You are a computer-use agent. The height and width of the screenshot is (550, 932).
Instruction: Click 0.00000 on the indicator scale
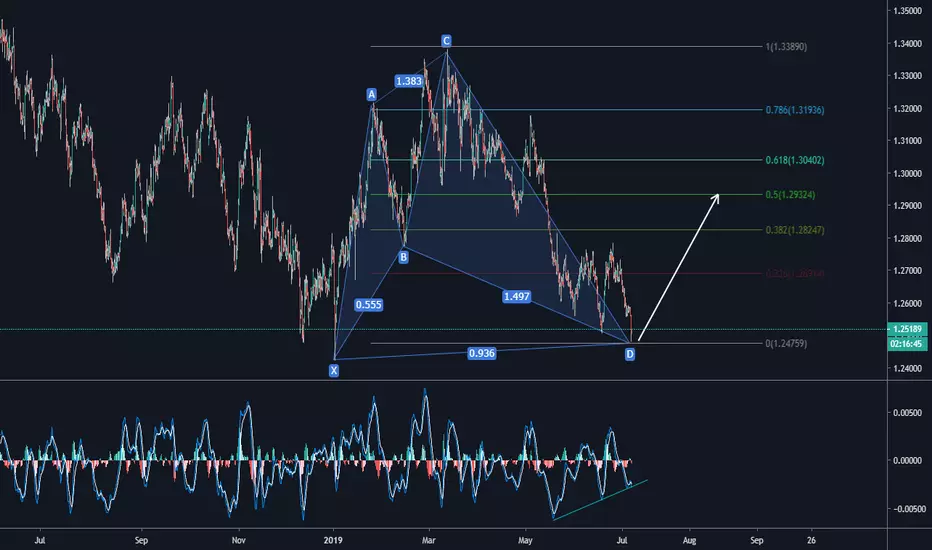point(909,460)
